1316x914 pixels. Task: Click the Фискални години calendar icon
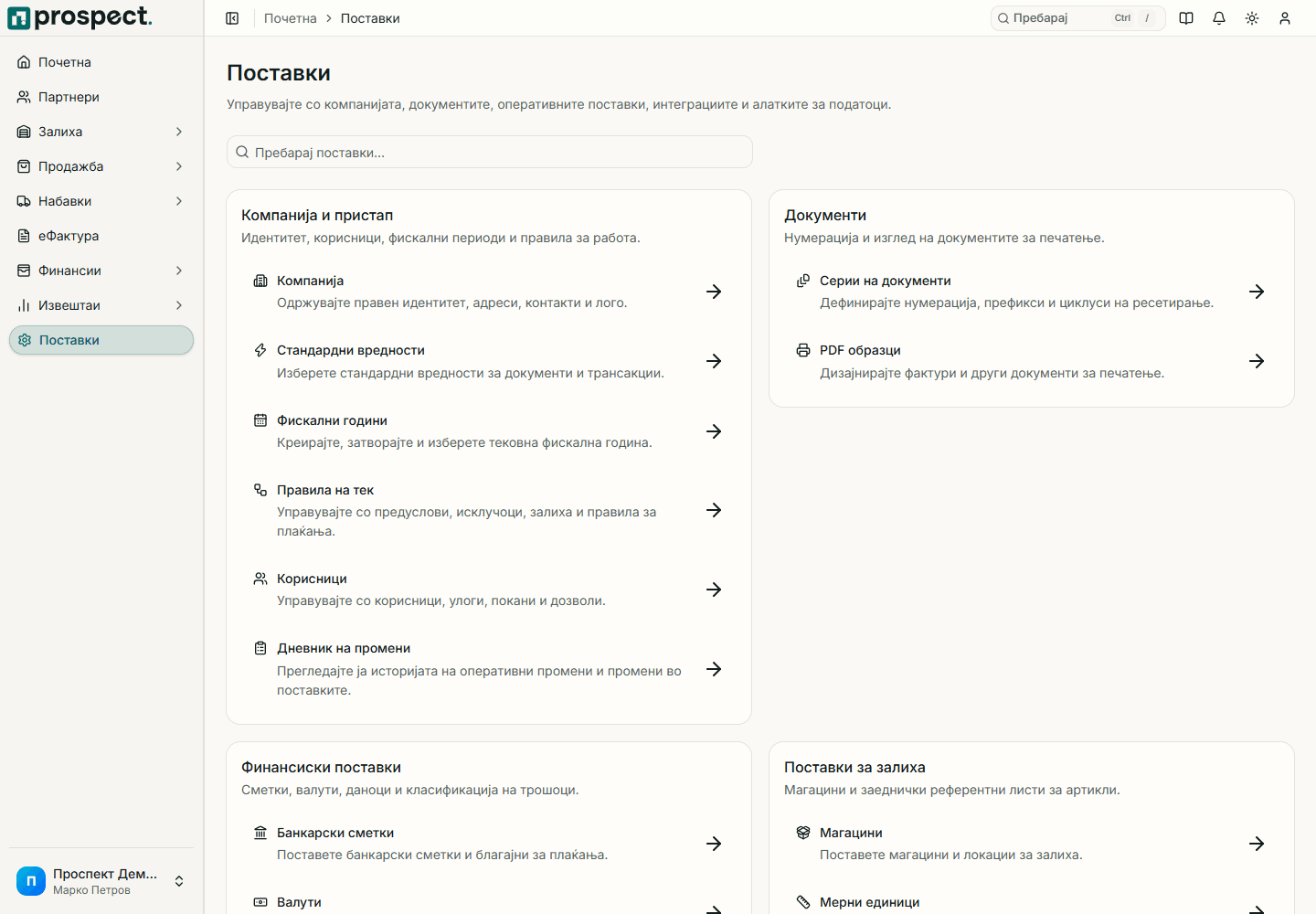(260, 420)
